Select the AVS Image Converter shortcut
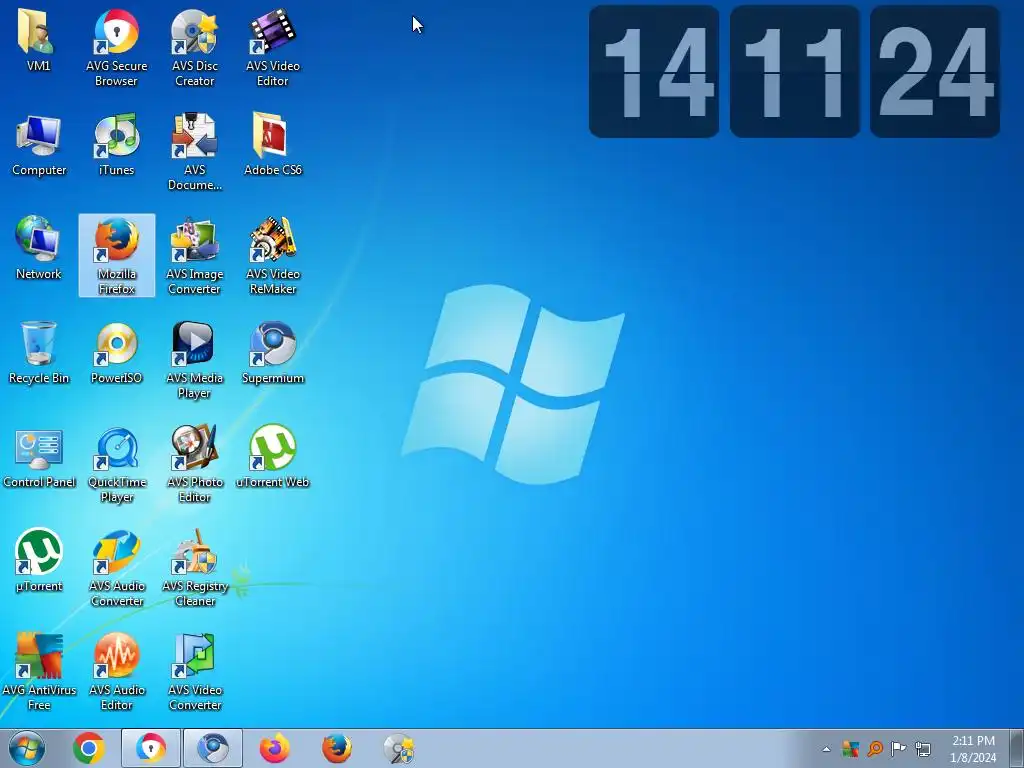The width and height of the screenshot is (1024, 768). point(195,255)
